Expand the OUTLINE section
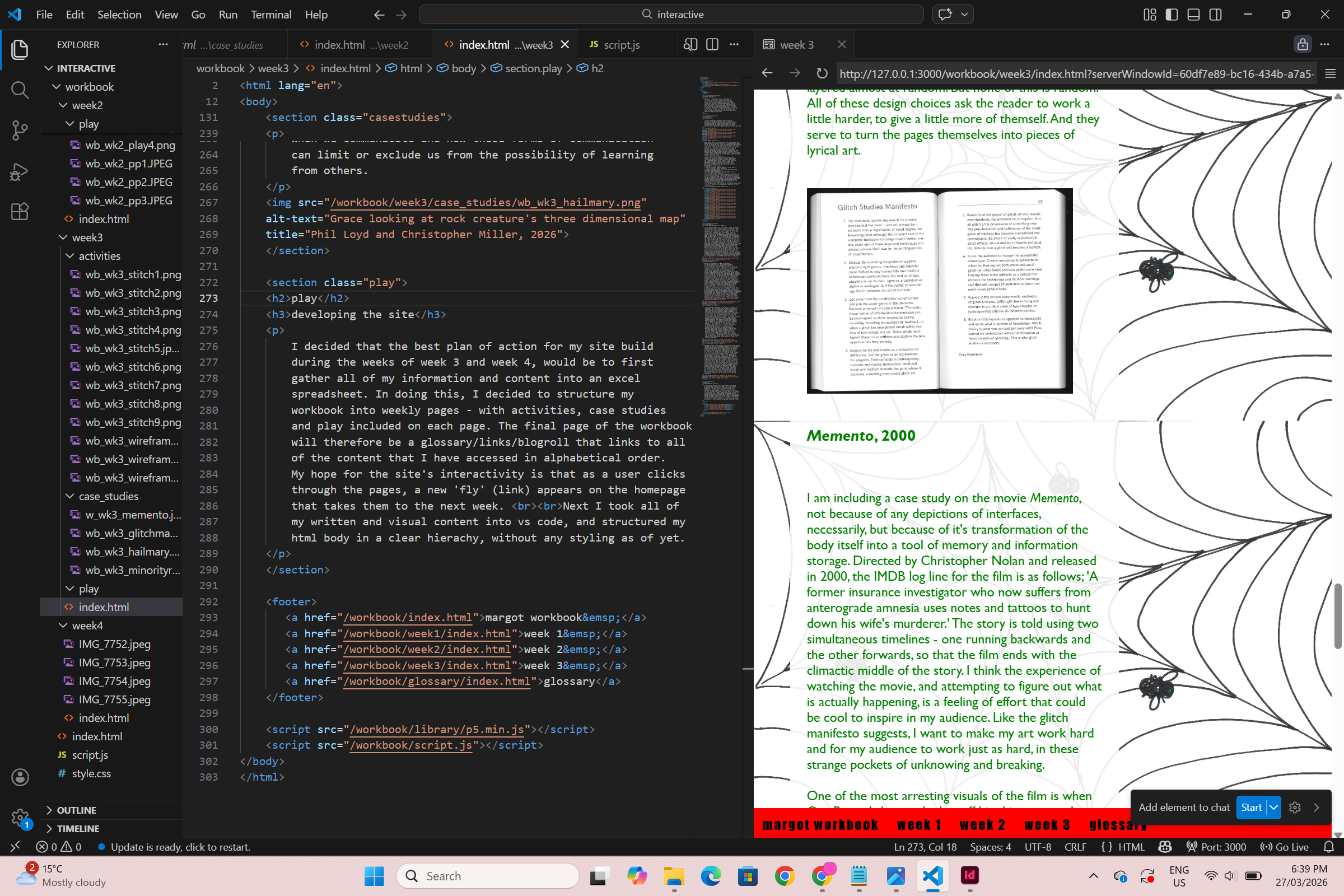This screenshot has width=1344, height=896. pyautogui.click(x=77, y=810)
